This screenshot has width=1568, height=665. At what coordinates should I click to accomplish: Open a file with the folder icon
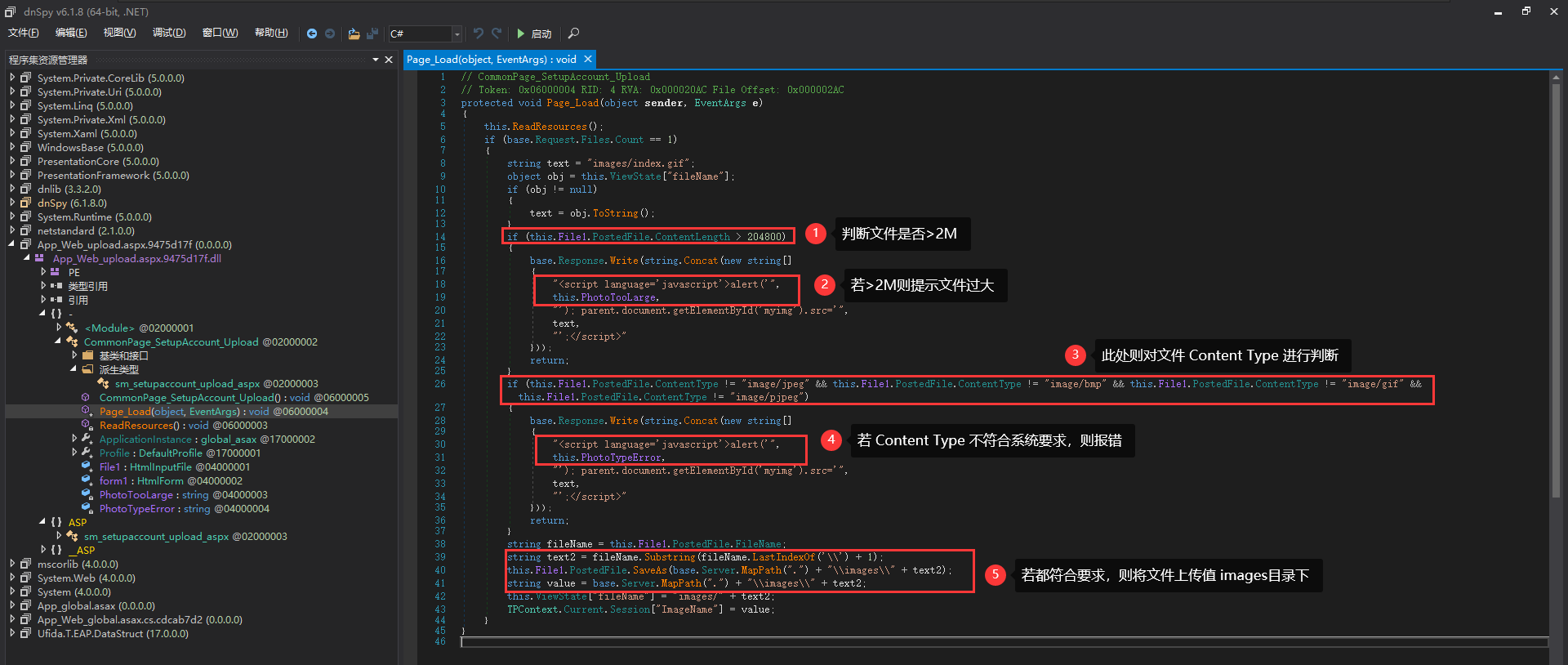[354, 33]
